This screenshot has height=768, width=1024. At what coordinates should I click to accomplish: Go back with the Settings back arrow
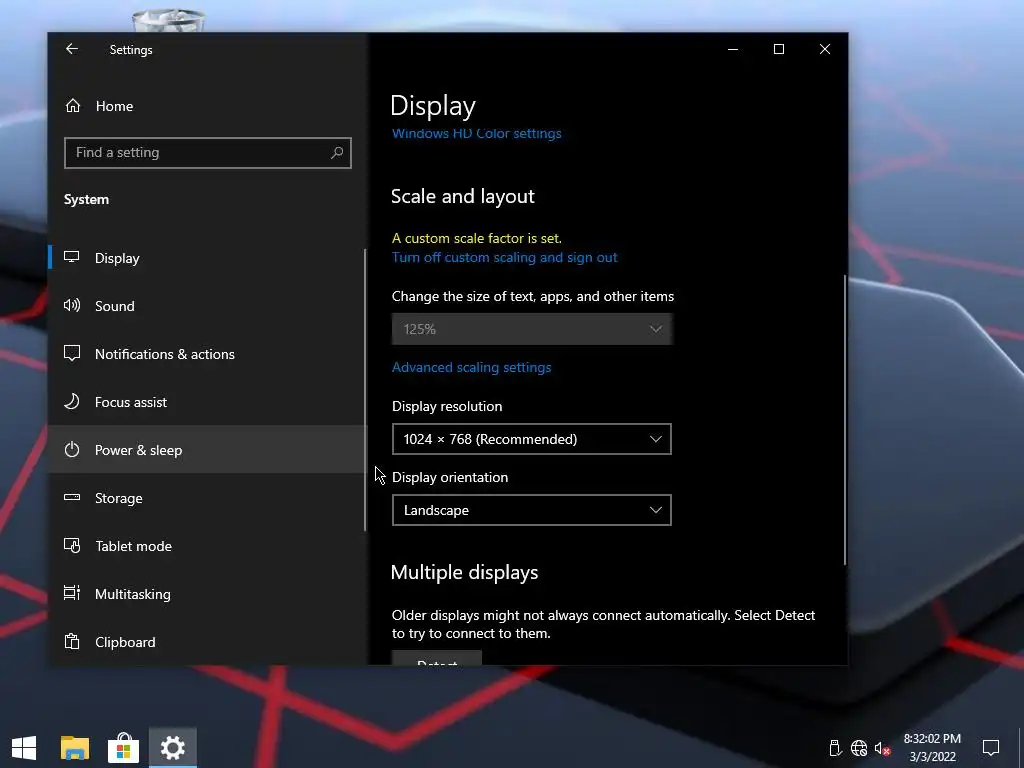pyautogui.click(x=72, y=49)
